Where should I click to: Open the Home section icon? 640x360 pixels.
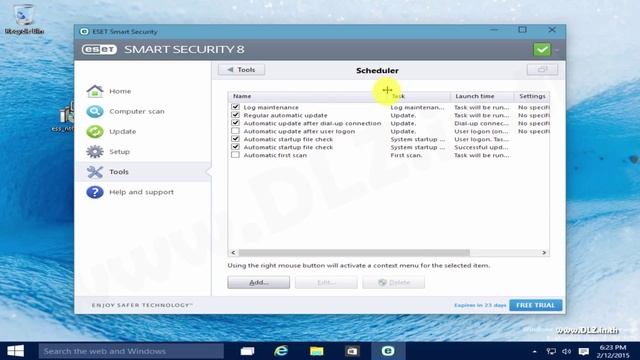point(95,91)
